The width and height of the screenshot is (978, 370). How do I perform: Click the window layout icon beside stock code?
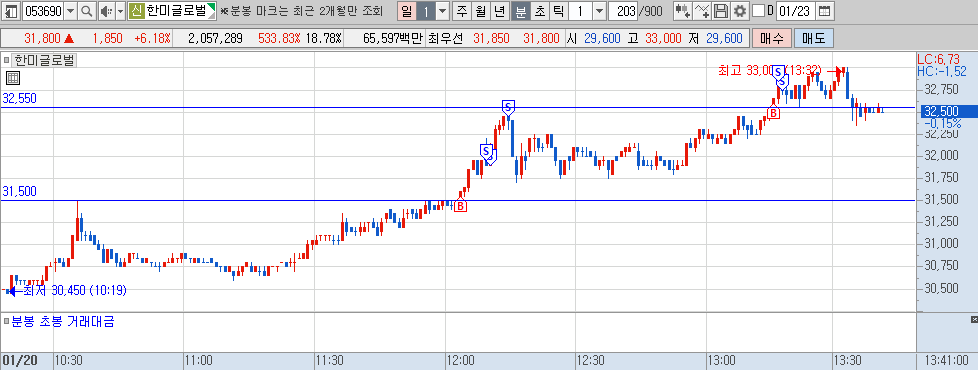click(11, 11)
